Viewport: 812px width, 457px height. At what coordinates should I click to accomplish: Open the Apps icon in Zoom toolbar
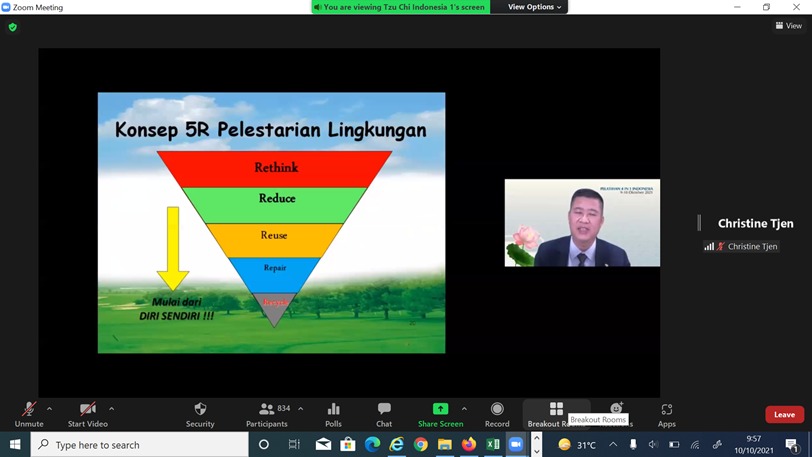(666, 415)
